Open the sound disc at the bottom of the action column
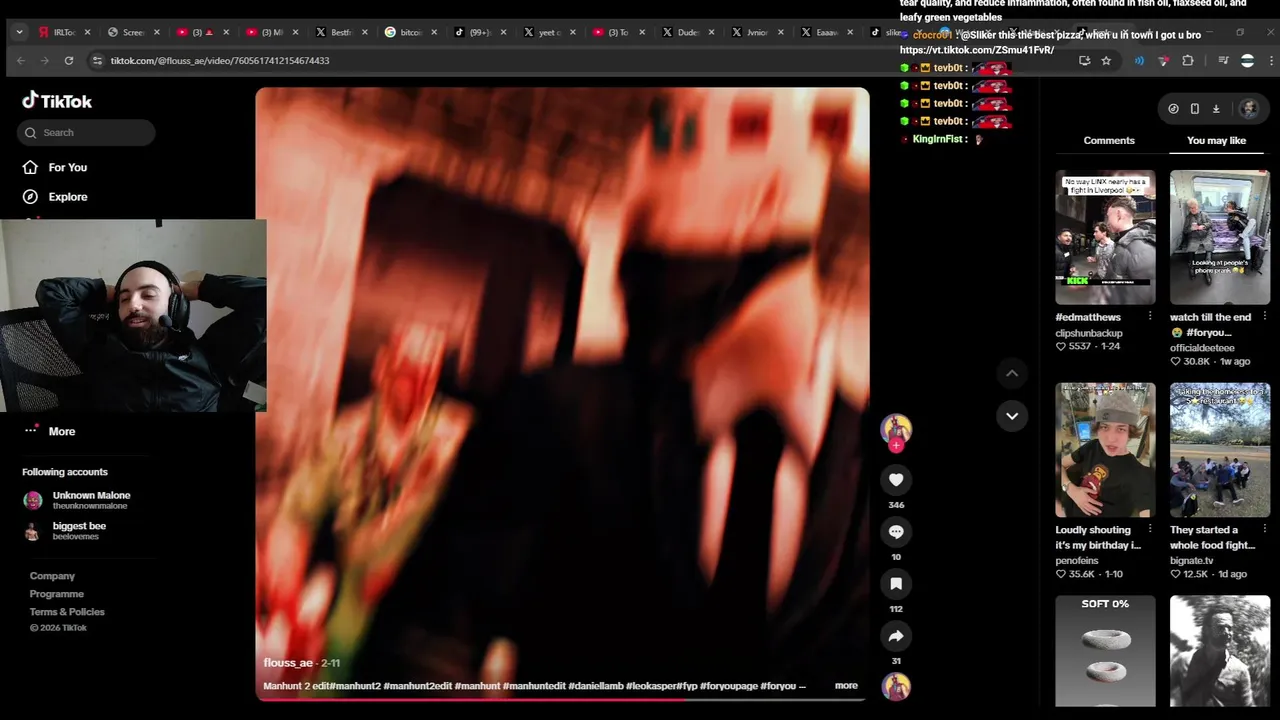This screenshot has height=720, width=1280. (x=896, y=686)
